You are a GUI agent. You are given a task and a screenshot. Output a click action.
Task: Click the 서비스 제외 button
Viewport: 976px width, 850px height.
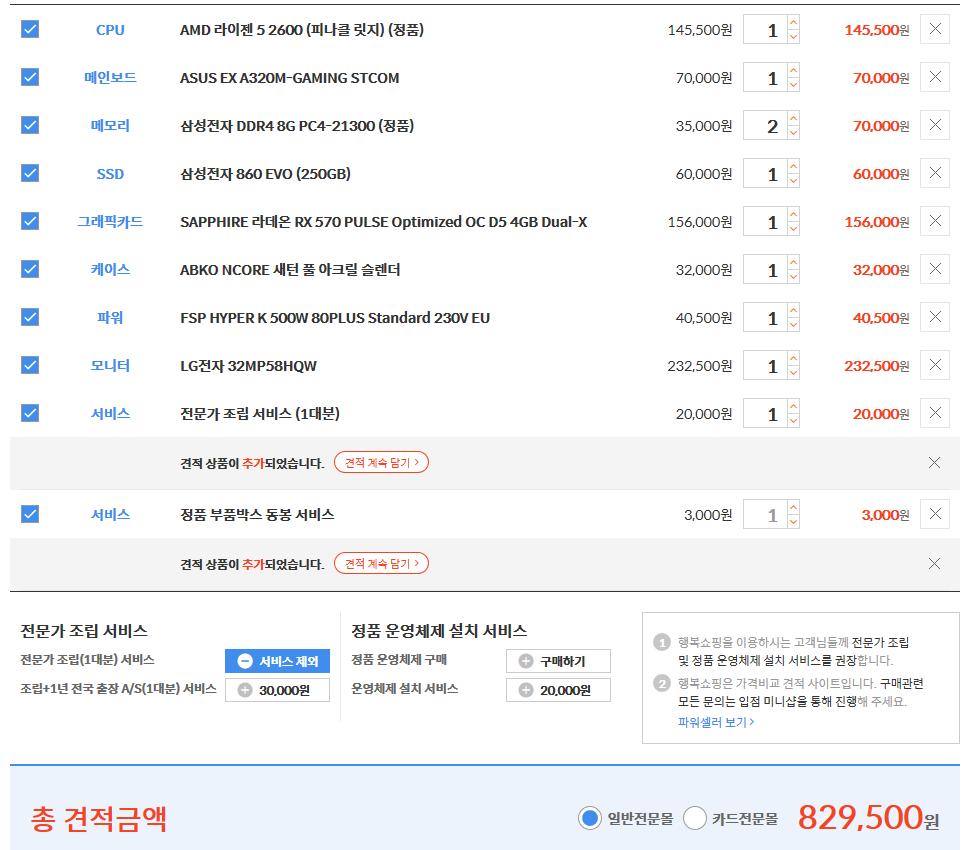click(278, 661)
